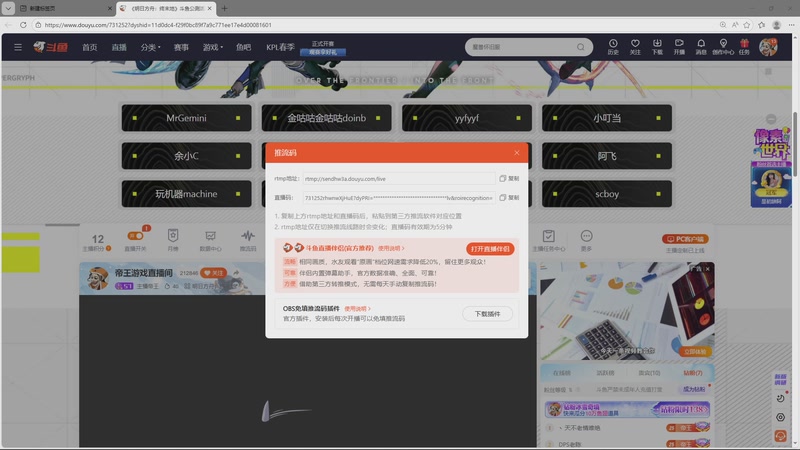This screenshot has height=450, width=800.
Task: Reload the page in the browser
Action: 23,24
